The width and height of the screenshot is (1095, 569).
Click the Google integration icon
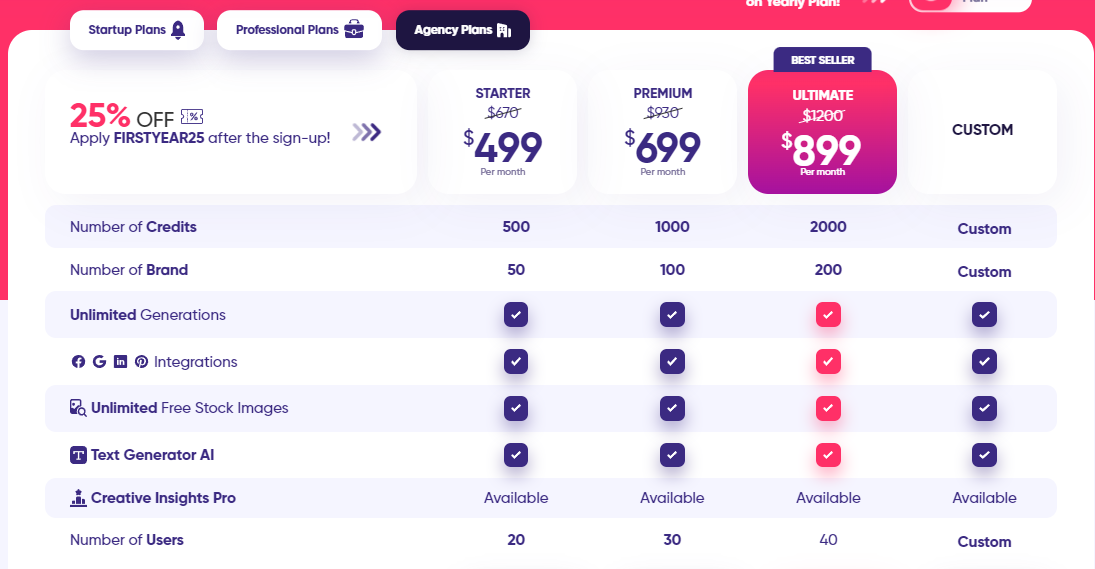(x=99, y=362)
